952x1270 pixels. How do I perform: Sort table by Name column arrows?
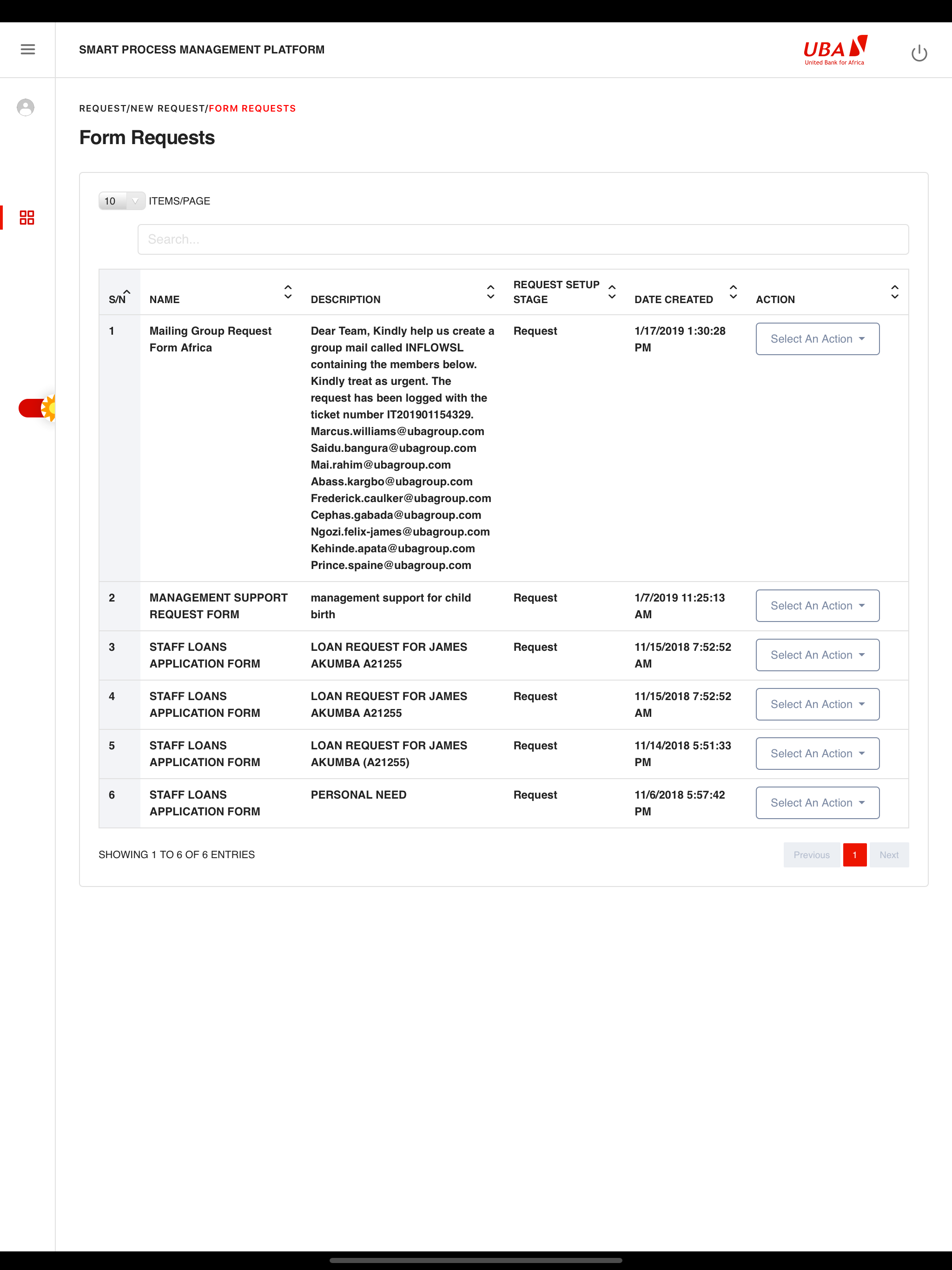click(288, 291)
